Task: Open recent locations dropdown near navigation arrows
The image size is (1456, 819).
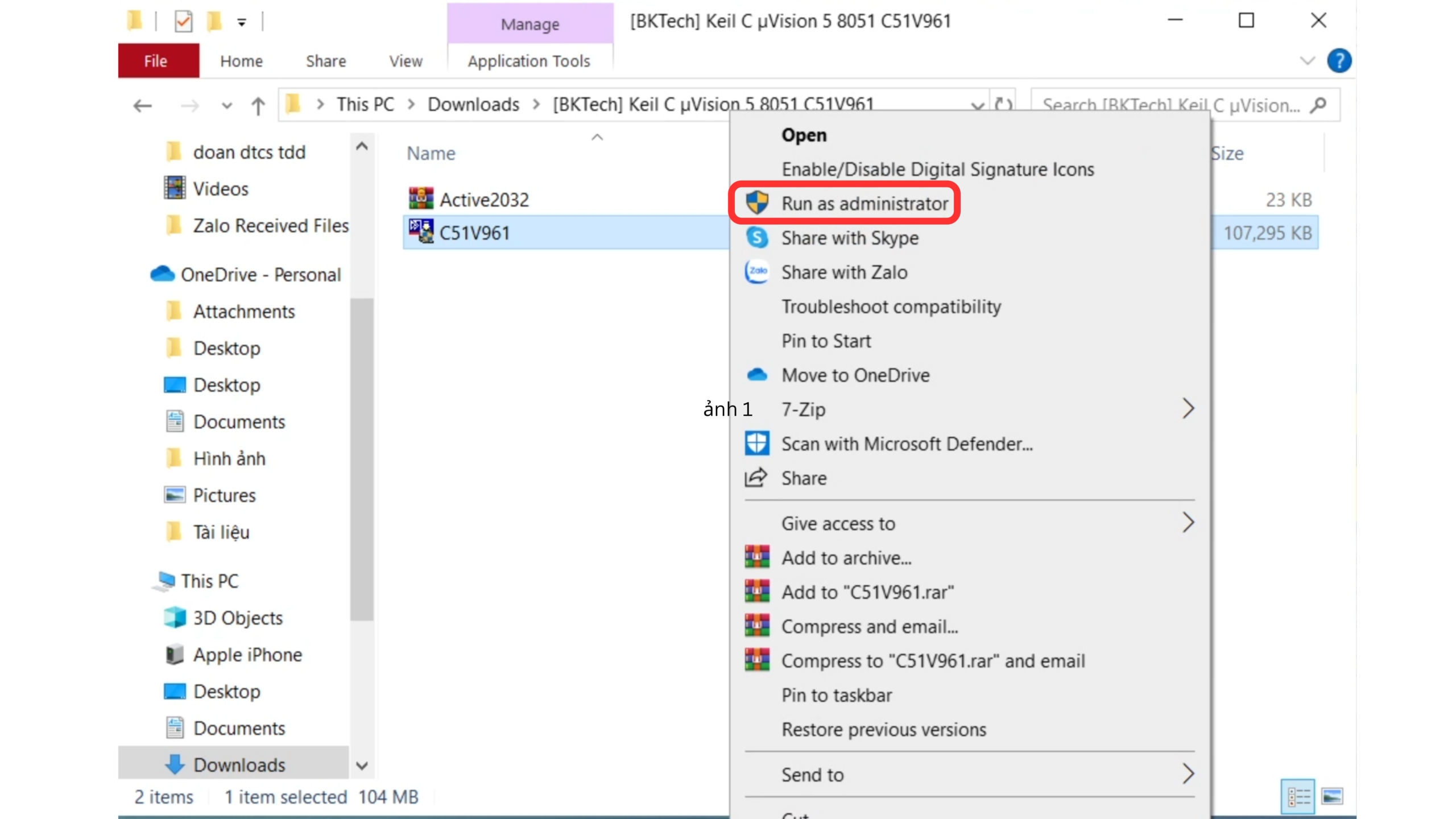Action: (226, 106)
